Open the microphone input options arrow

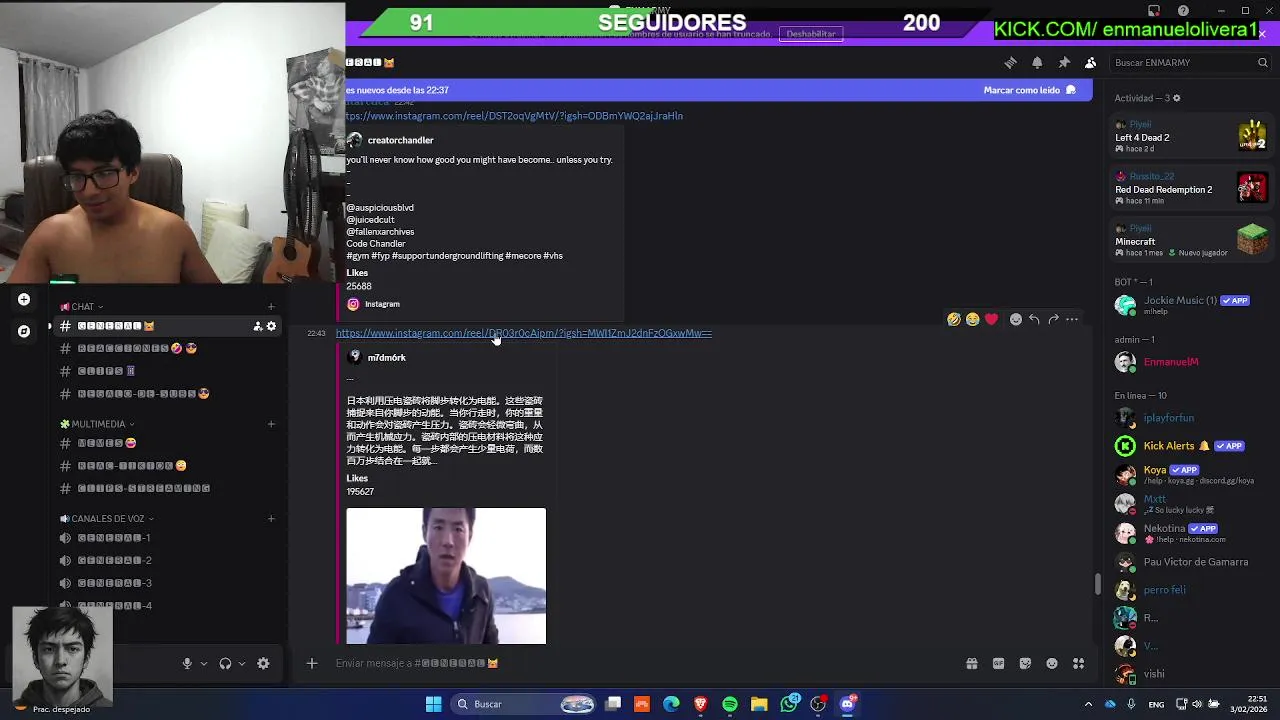click(204, 663)
